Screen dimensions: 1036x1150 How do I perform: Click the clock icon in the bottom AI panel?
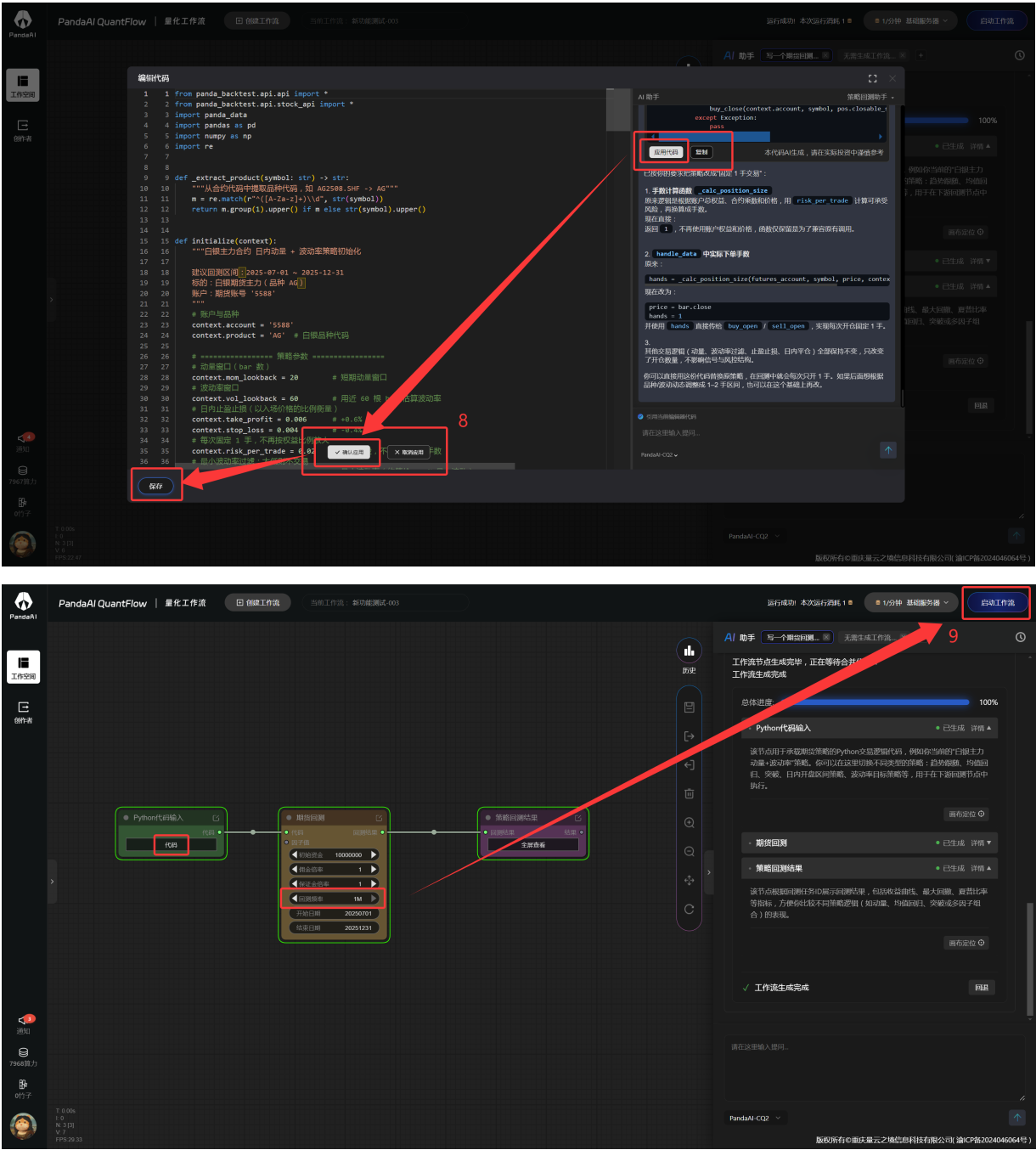[x=1020, y=637]
